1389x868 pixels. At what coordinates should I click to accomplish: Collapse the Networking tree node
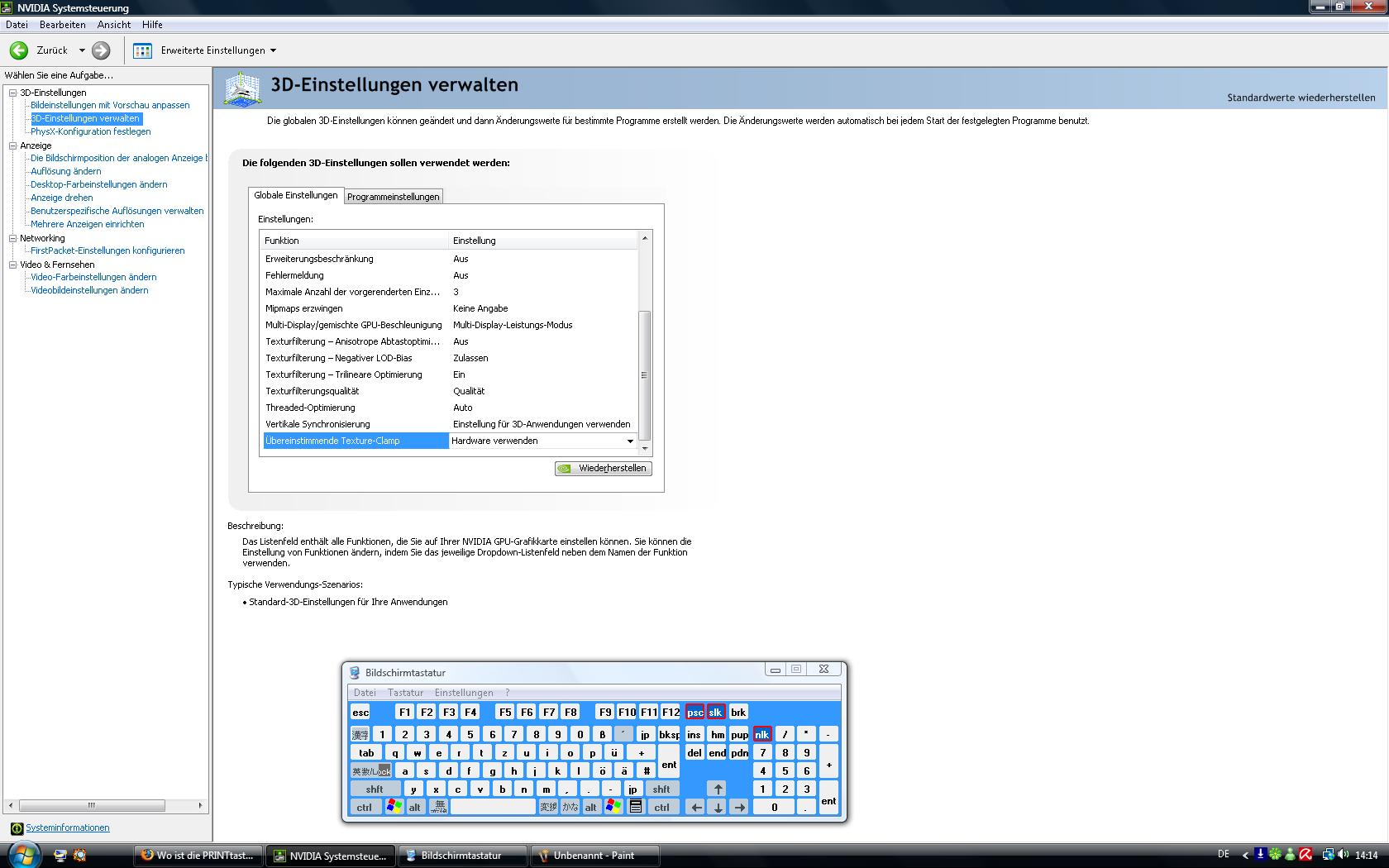coord(13,238)
